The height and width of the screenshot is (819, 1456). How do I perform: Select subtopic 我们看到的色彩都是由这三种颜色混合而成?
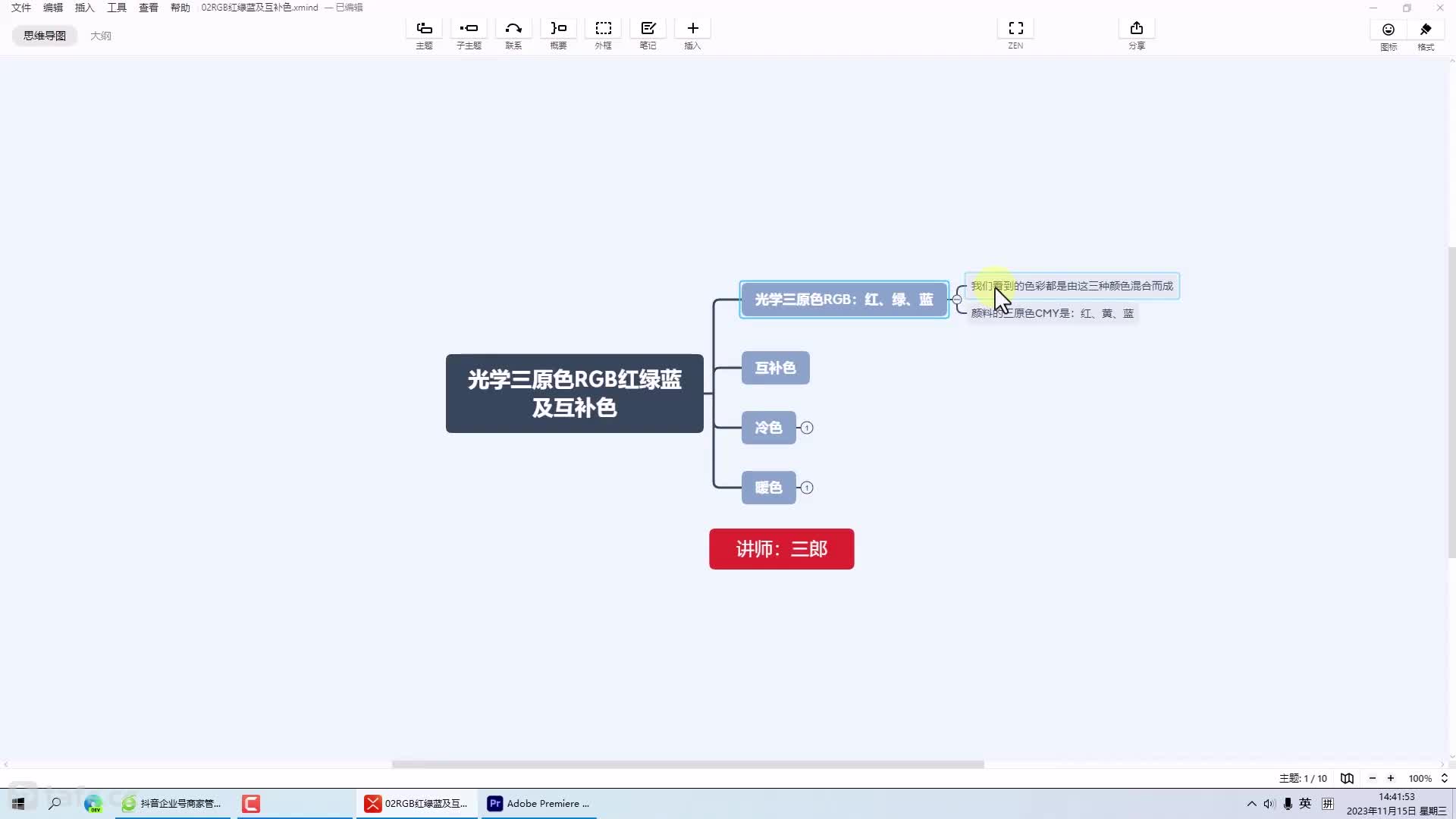pyautogui.click(x=1072, y=286)
